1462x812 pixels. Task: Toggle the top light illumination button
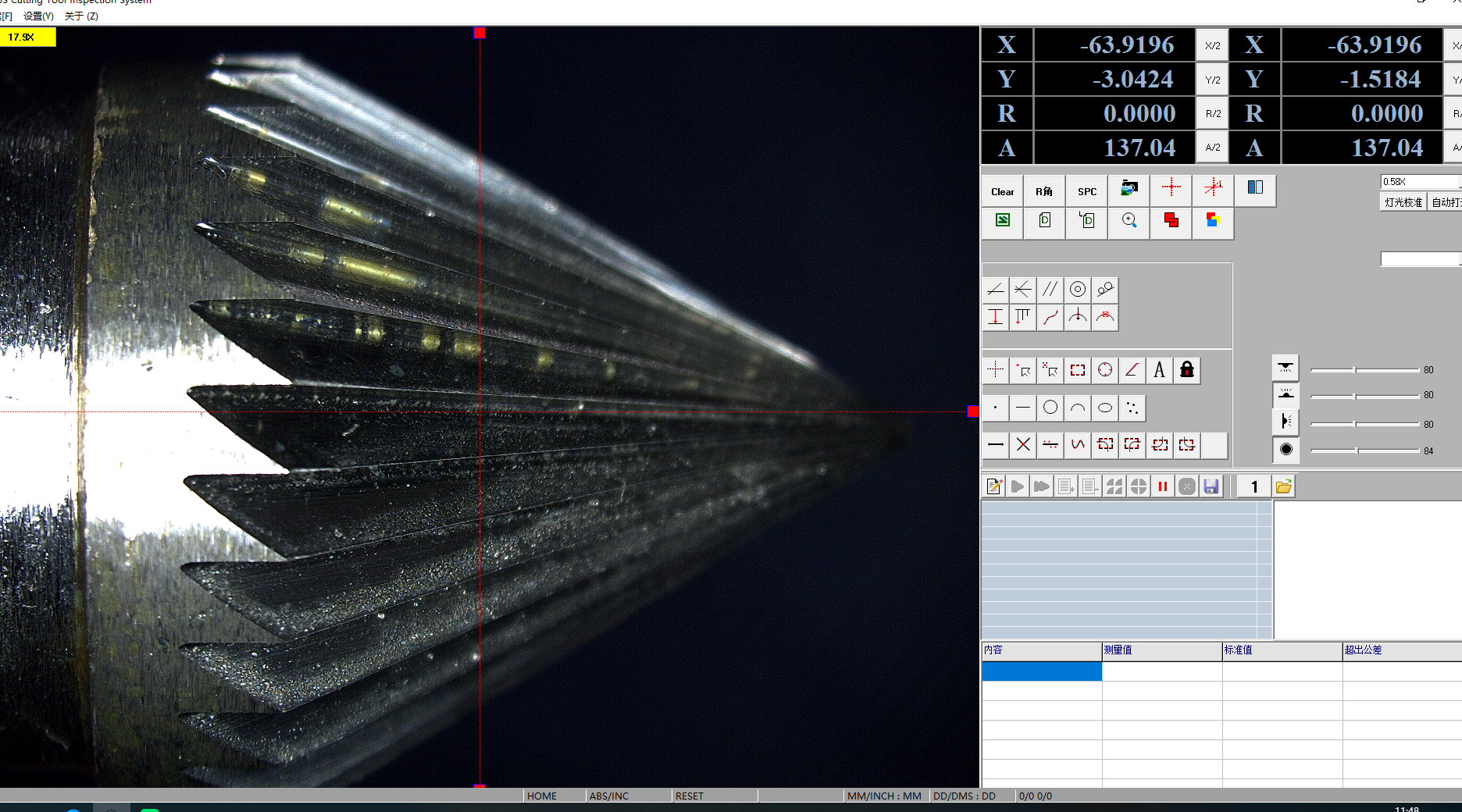point(1285,368)
